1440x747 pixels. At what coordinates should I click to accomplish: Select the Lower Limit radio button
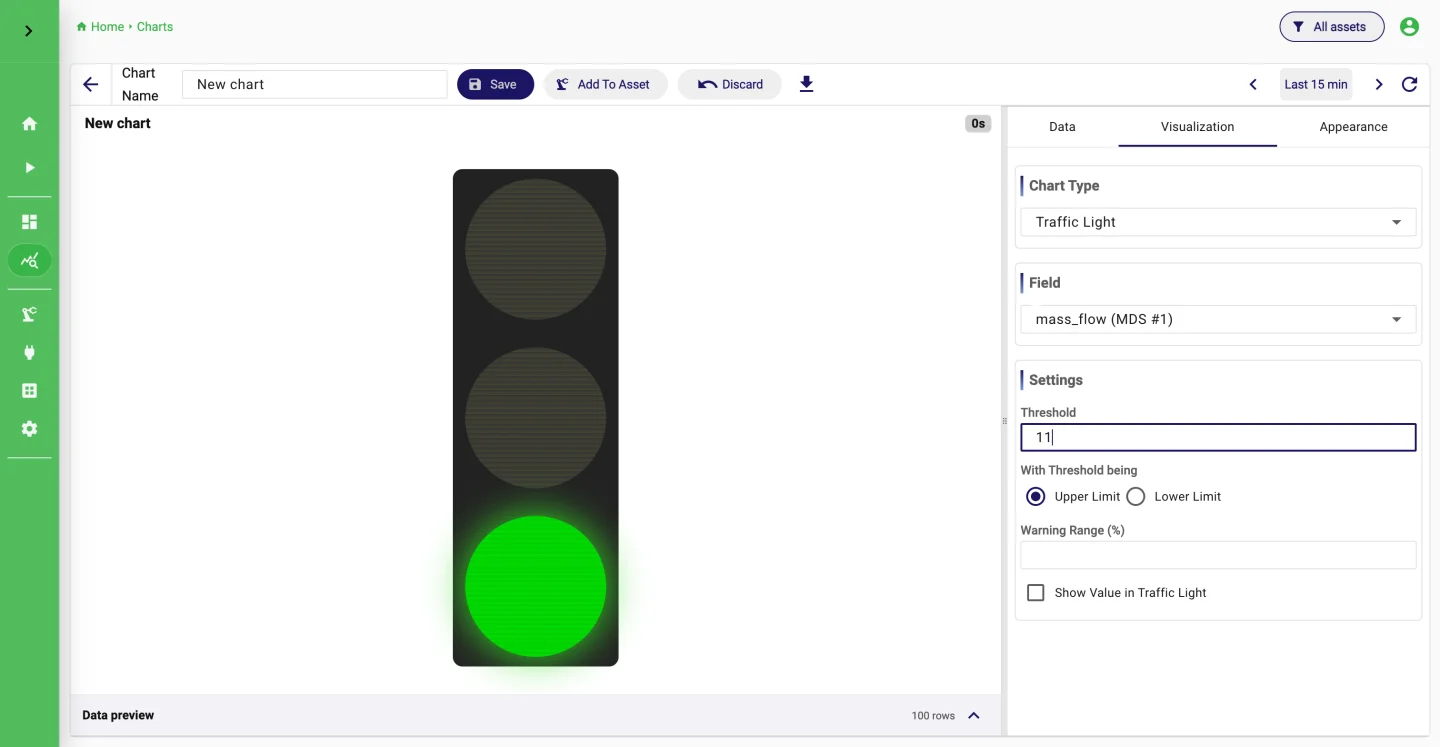1136,497
